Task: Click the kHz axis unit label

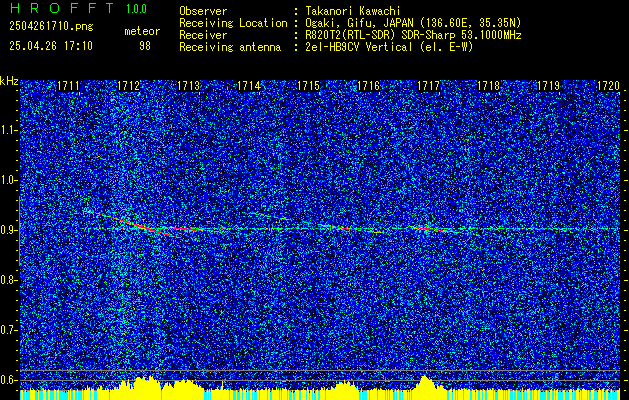Action: (9, 81)
